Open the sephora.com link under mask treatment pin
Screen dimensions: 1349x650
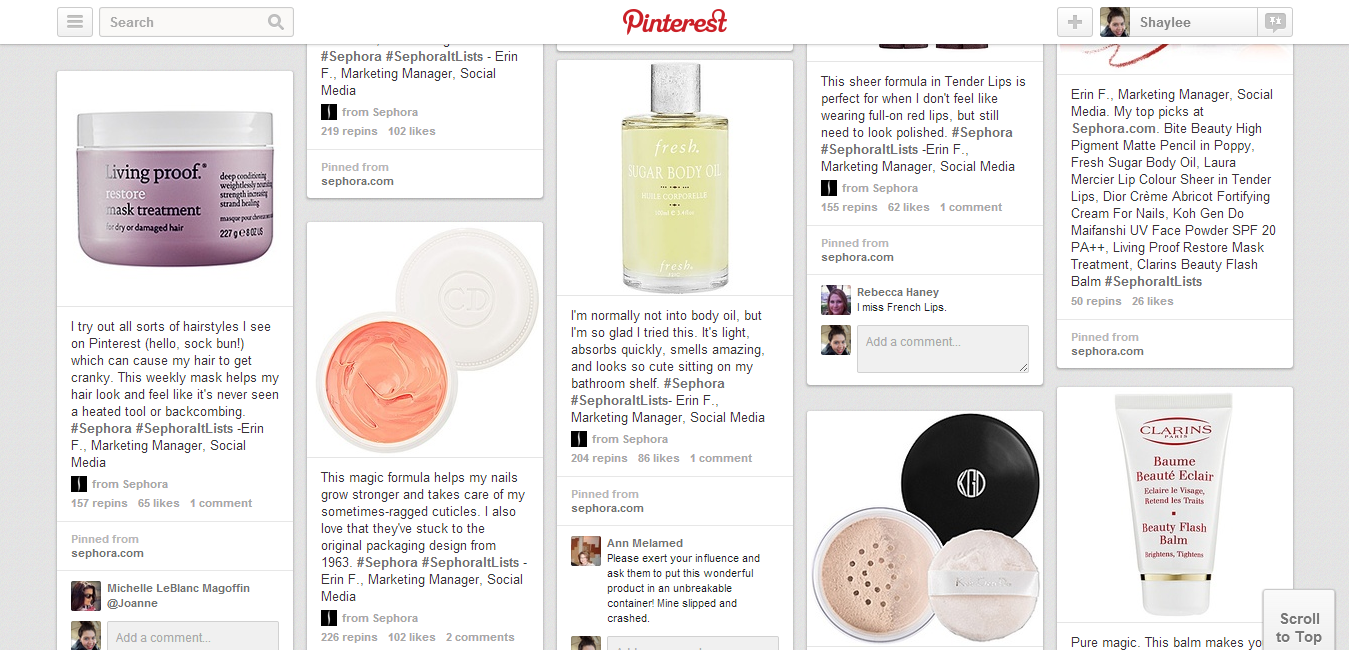108,553
